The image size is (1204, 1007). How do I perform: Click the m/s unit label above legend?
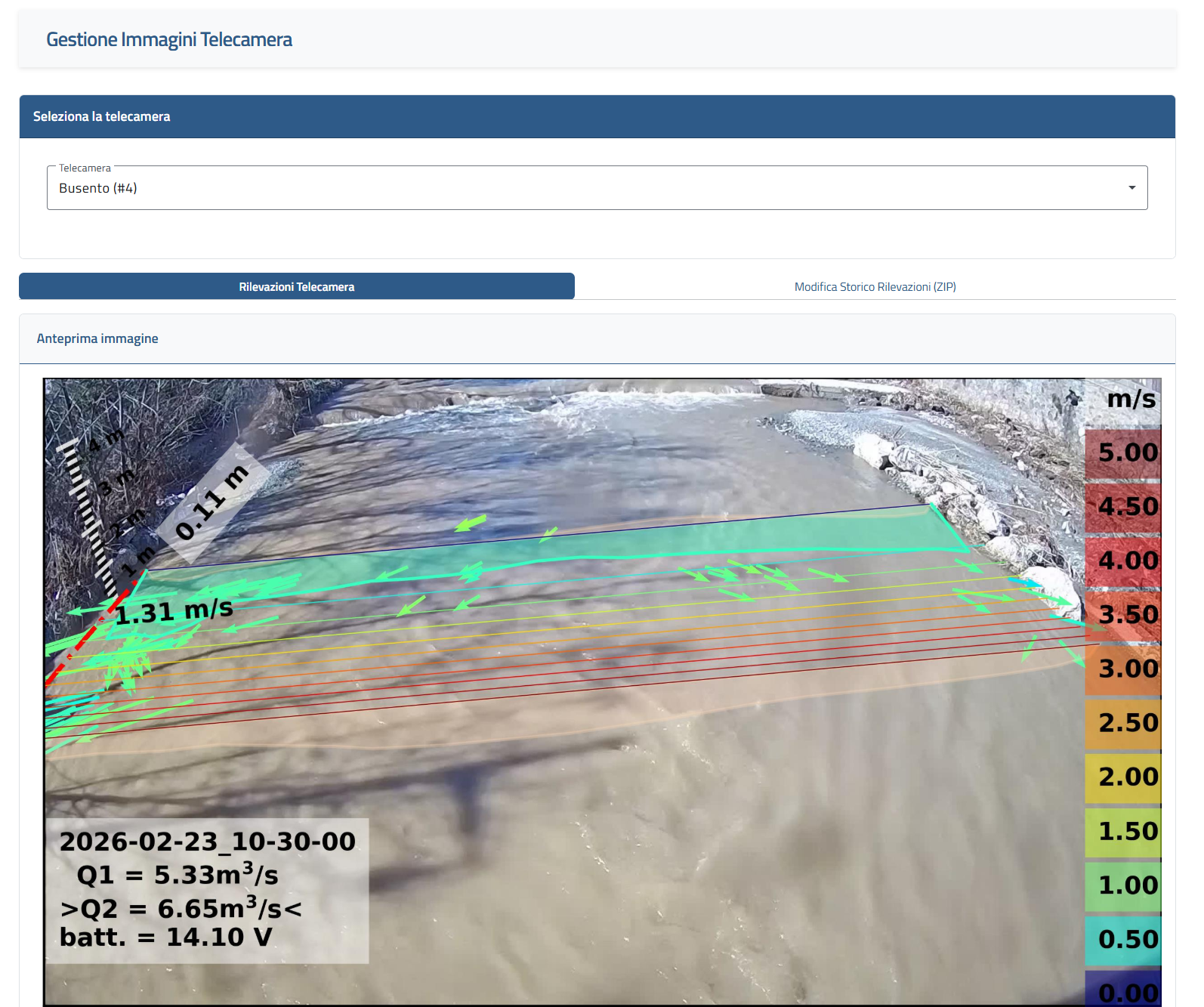[1131, 398]
